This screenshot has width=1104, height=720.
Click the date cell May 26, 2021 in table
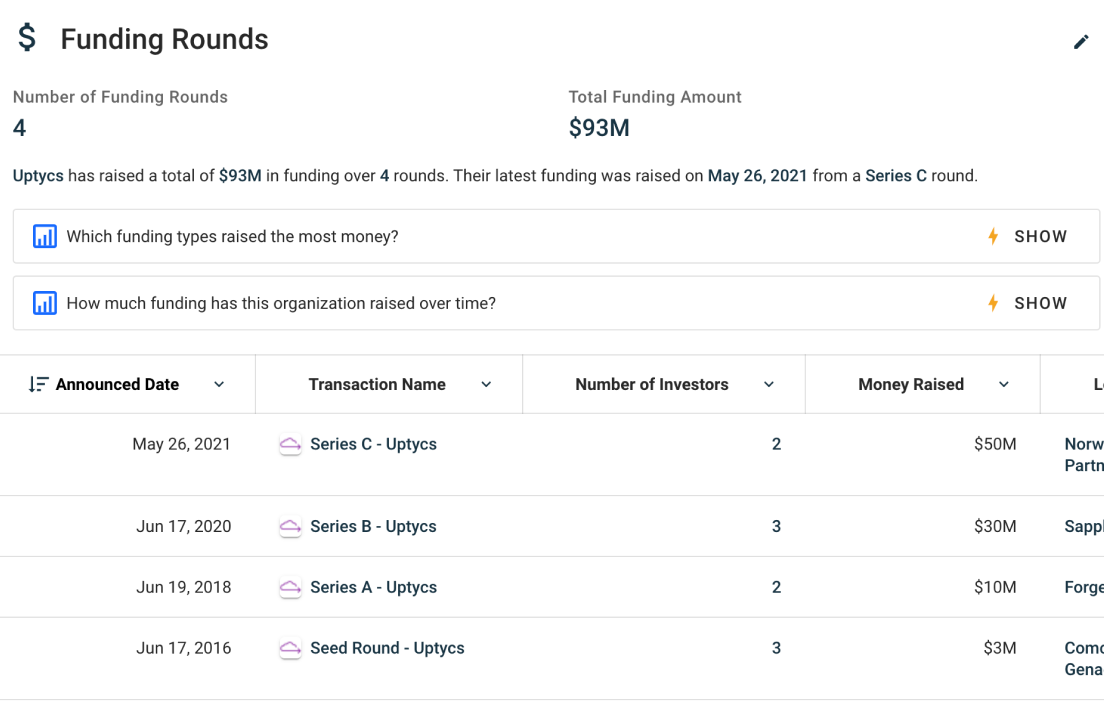point(181,444)
